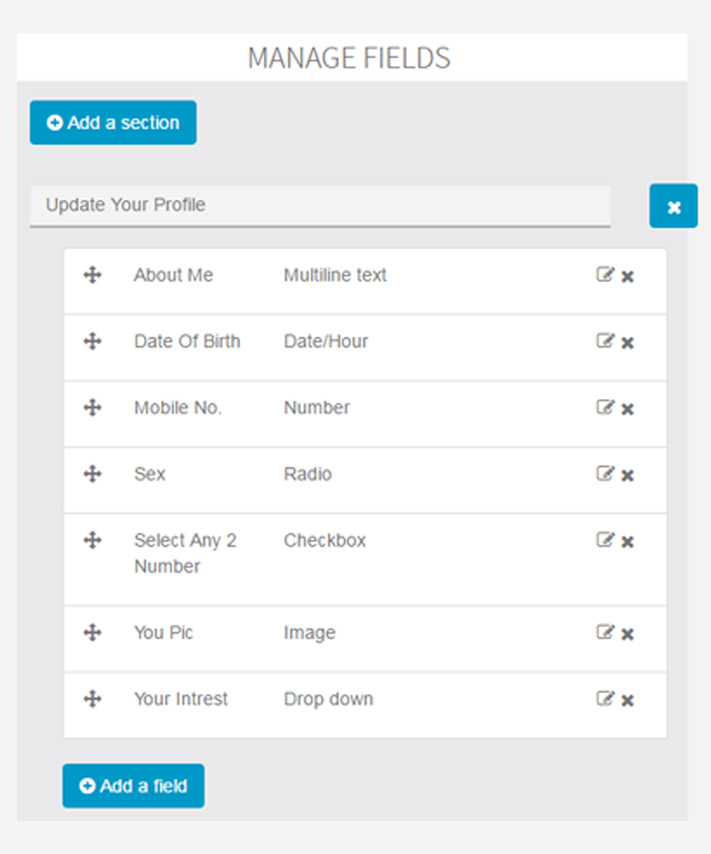
Task: Edit the Sex radio field
Action: click(x=605, y=473)
